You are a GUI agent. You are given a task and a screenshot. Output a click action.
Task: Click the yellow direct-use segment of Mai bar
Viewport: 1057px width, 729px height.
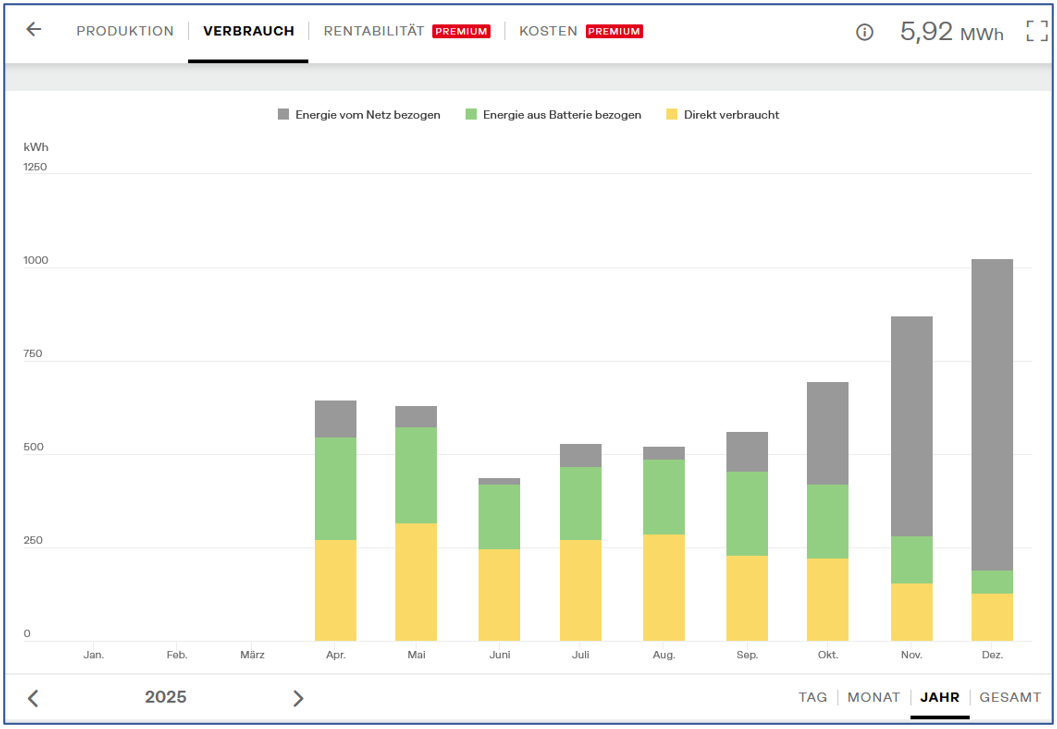(x=416, y=582)
